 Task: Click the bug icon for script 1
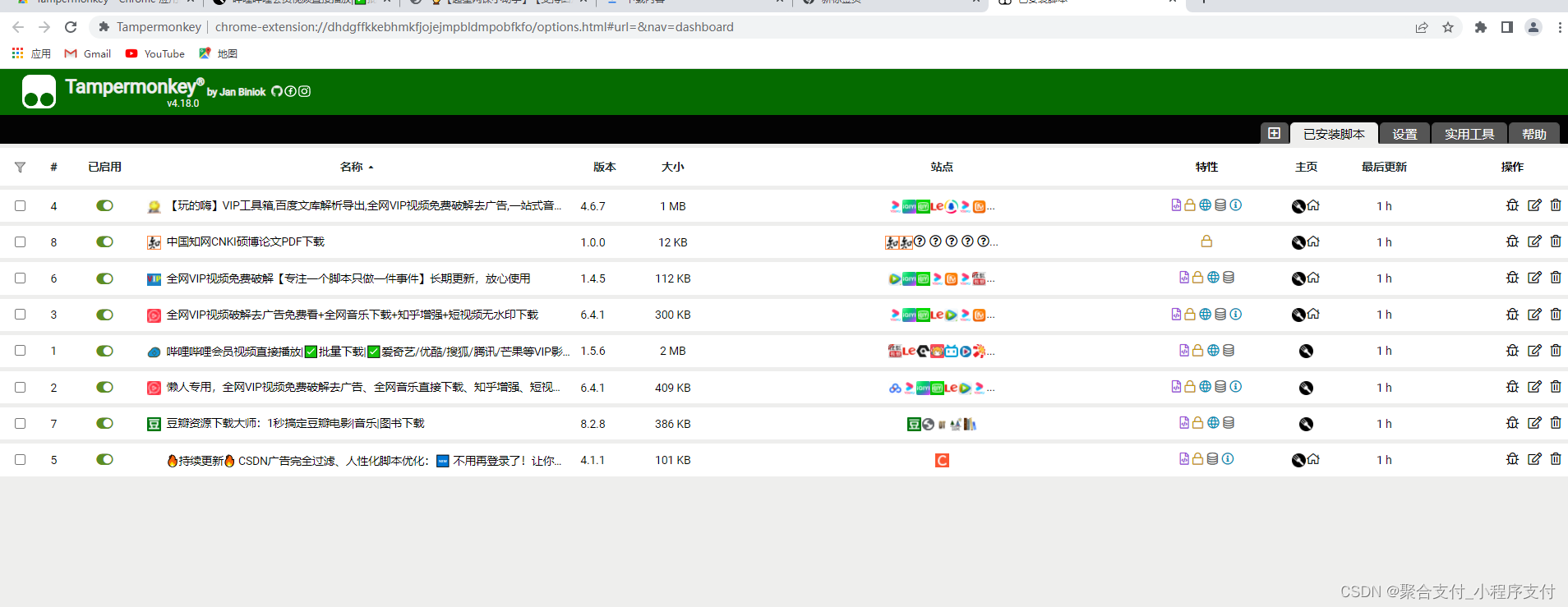tap(1512, 350)
